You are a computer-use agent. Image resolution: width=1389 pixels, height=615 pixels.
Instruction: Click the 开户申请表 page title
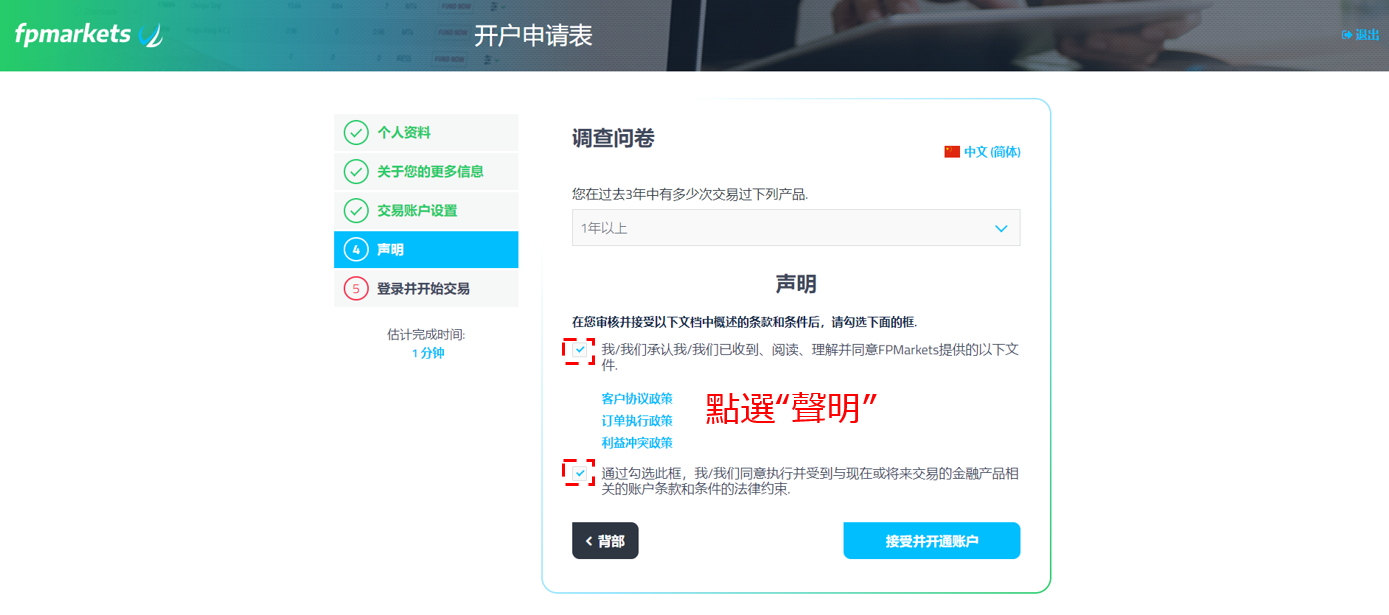pos(533,36)
